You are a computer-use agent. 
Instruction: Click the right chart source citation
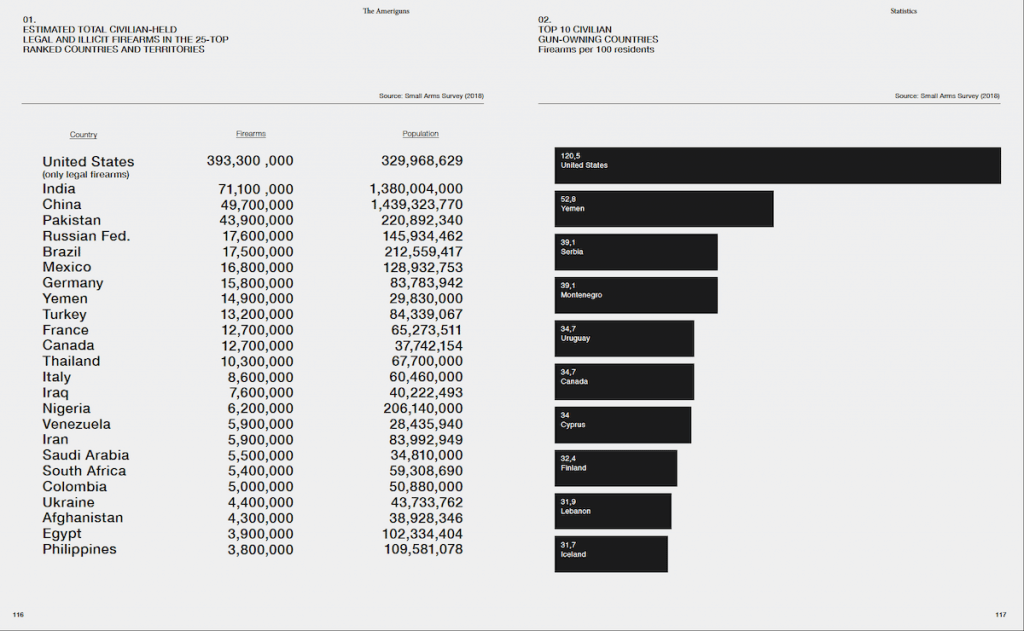pos(947,96)
